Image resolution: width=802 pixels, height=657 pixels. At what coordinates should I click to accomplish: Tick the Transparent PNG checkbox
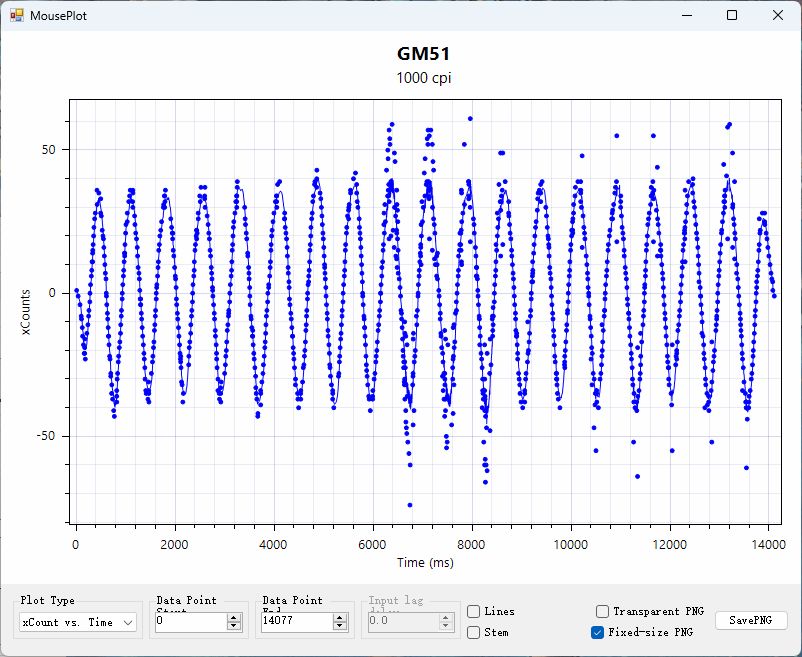(x=603, y=611)
